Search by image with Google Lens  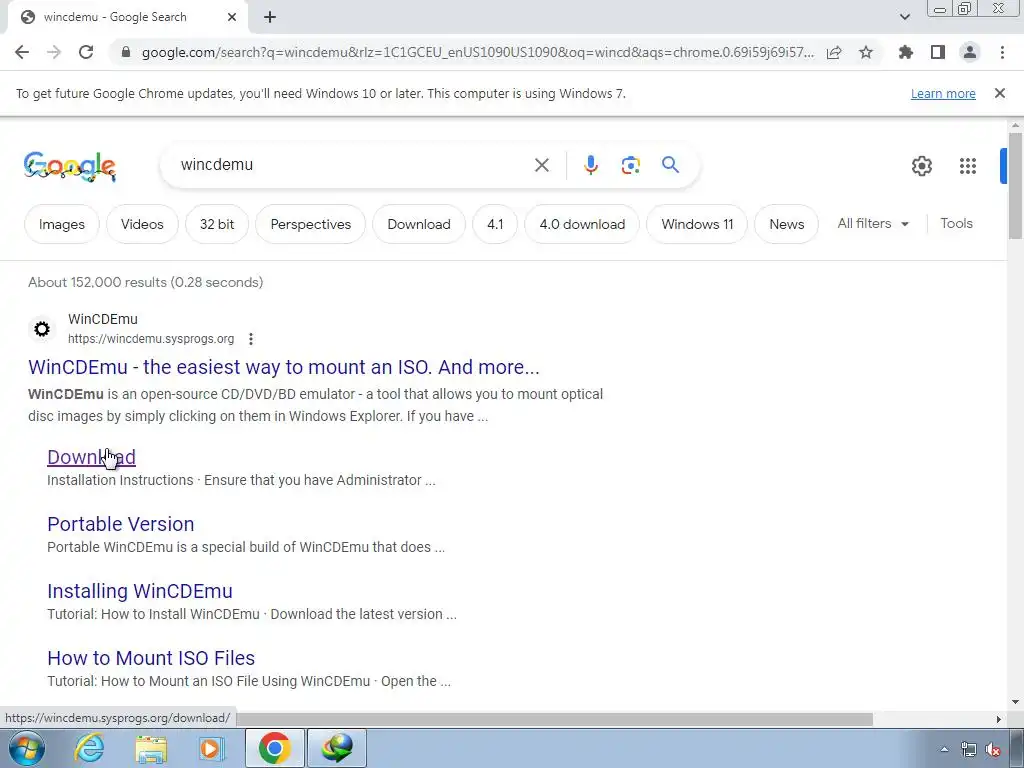tap(630, 165)
